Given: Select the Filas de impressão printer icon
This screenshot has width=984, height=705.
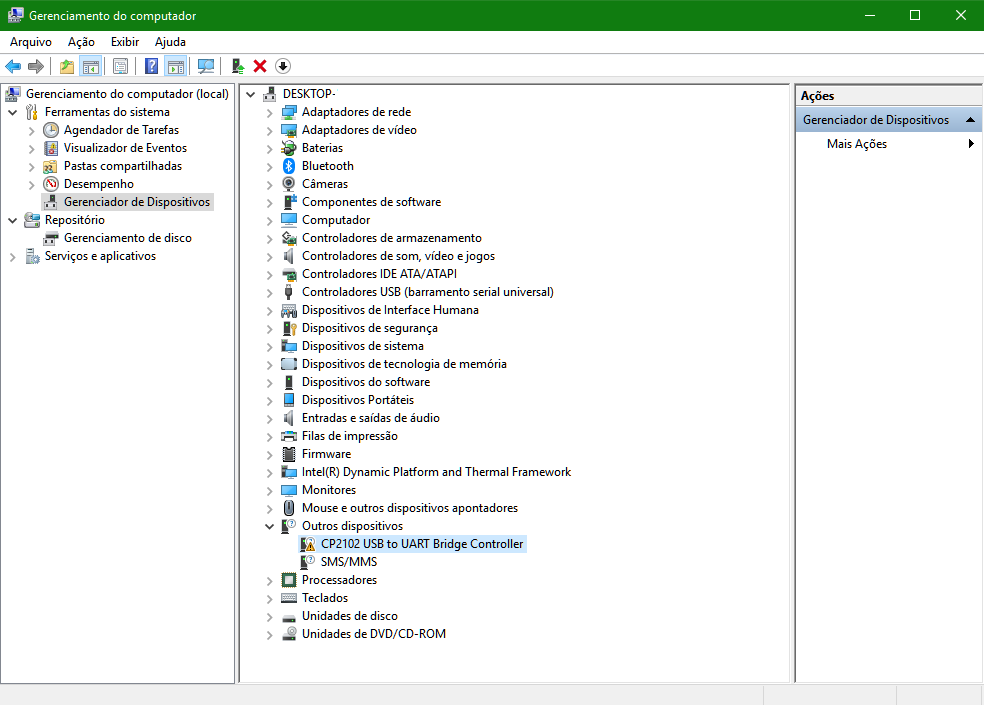Looking at the screenshot, I should click(x=289, y=436).
